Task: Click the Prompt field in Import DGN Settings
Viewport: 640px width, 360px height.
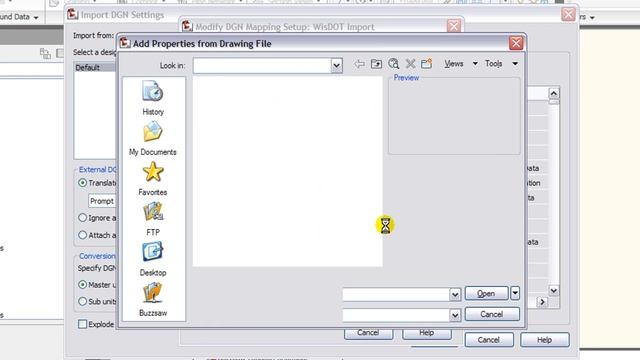Action: click(102, 201)
